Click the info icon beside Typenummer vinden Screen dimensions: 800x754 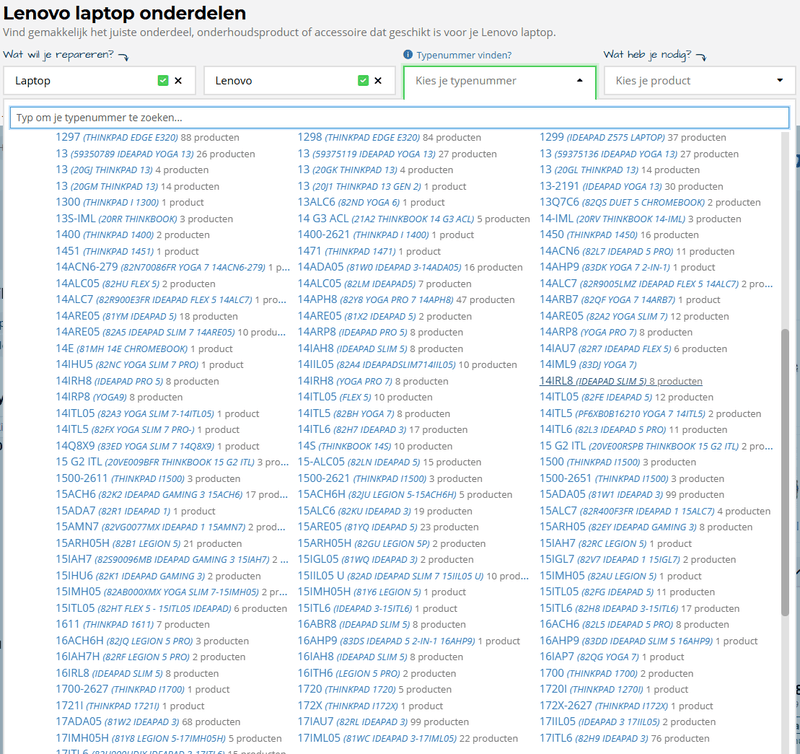point(408,55)
